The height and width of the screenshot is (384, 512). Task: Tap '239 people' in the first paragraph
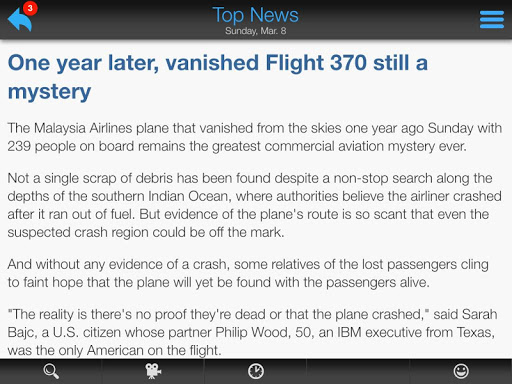(x=42, y=146)
